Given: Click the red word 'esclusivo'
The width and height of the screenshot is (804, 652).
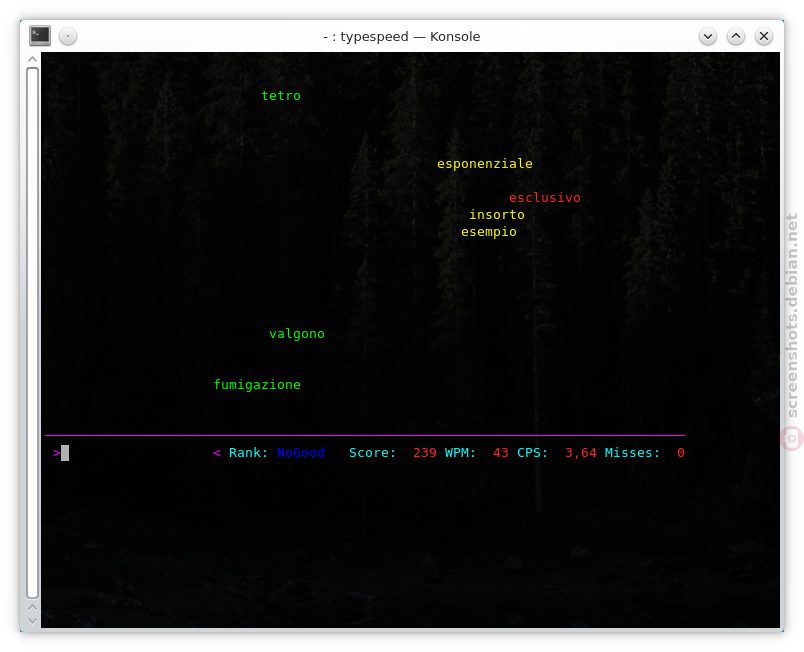Looking at the screenshot, I should tap(545, 198).
